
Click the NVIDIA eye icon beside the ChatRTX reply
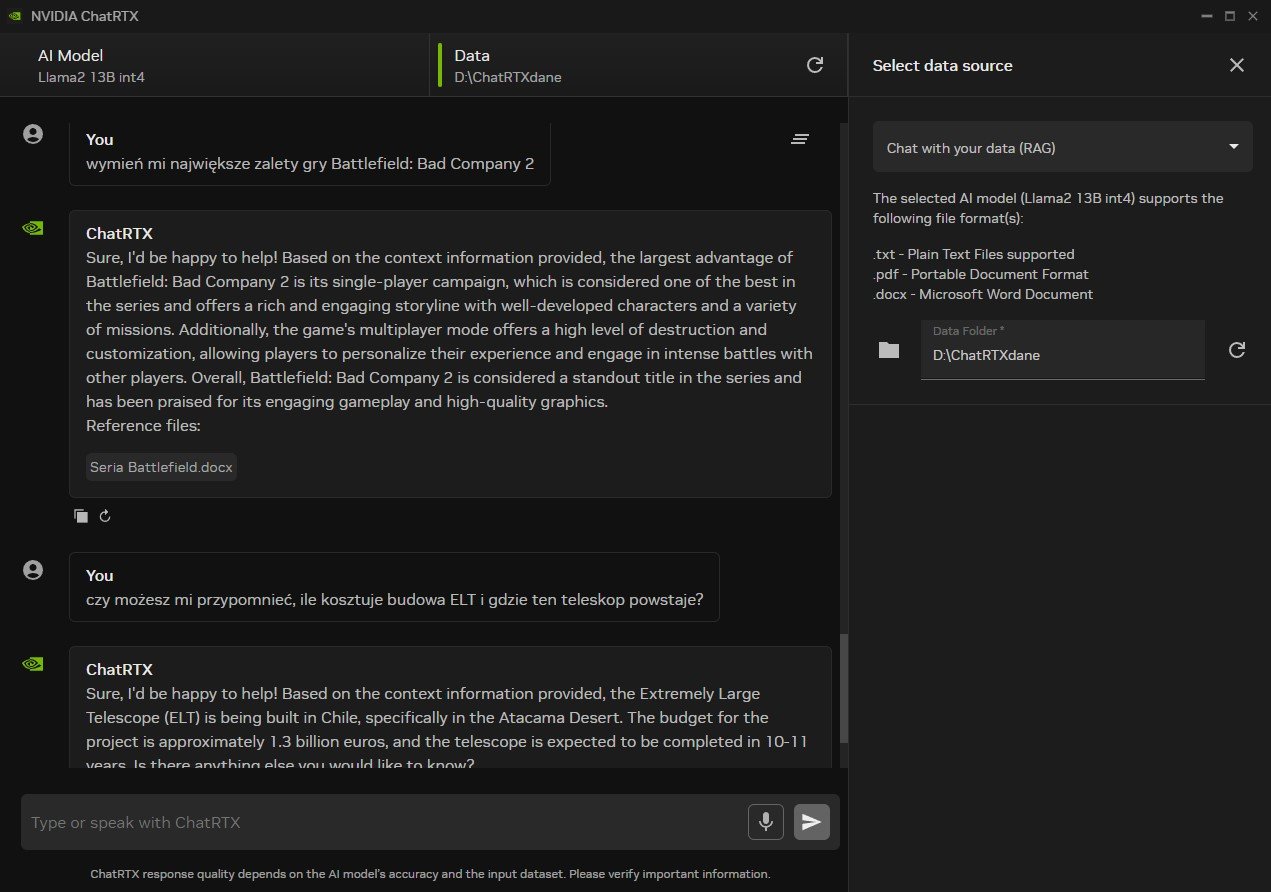[32, 227]
